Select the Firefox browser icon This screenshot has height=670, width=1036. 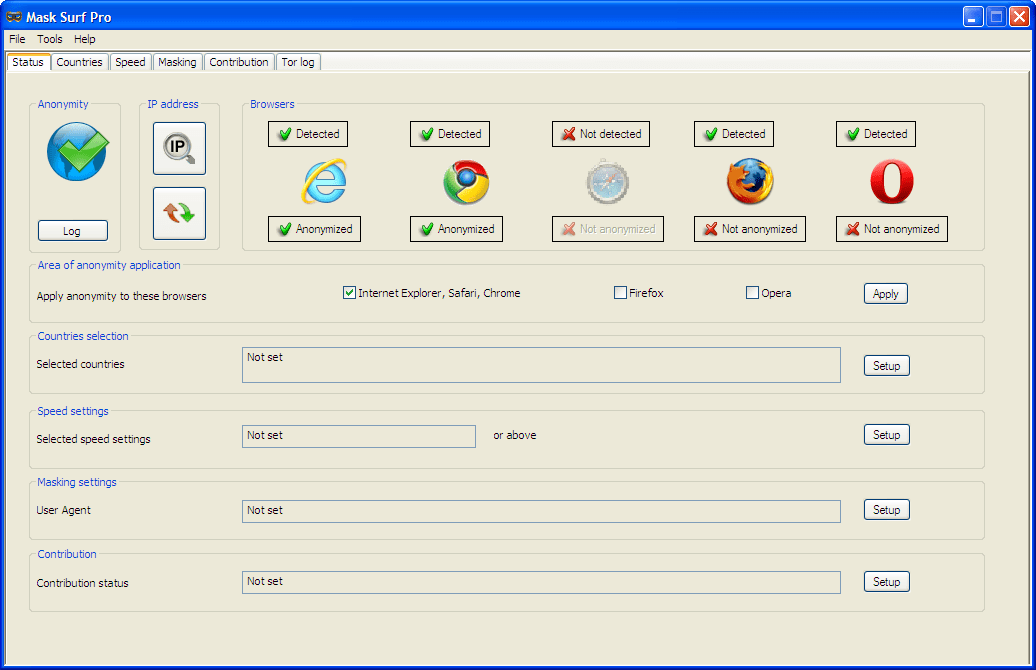tap(749, 181)
